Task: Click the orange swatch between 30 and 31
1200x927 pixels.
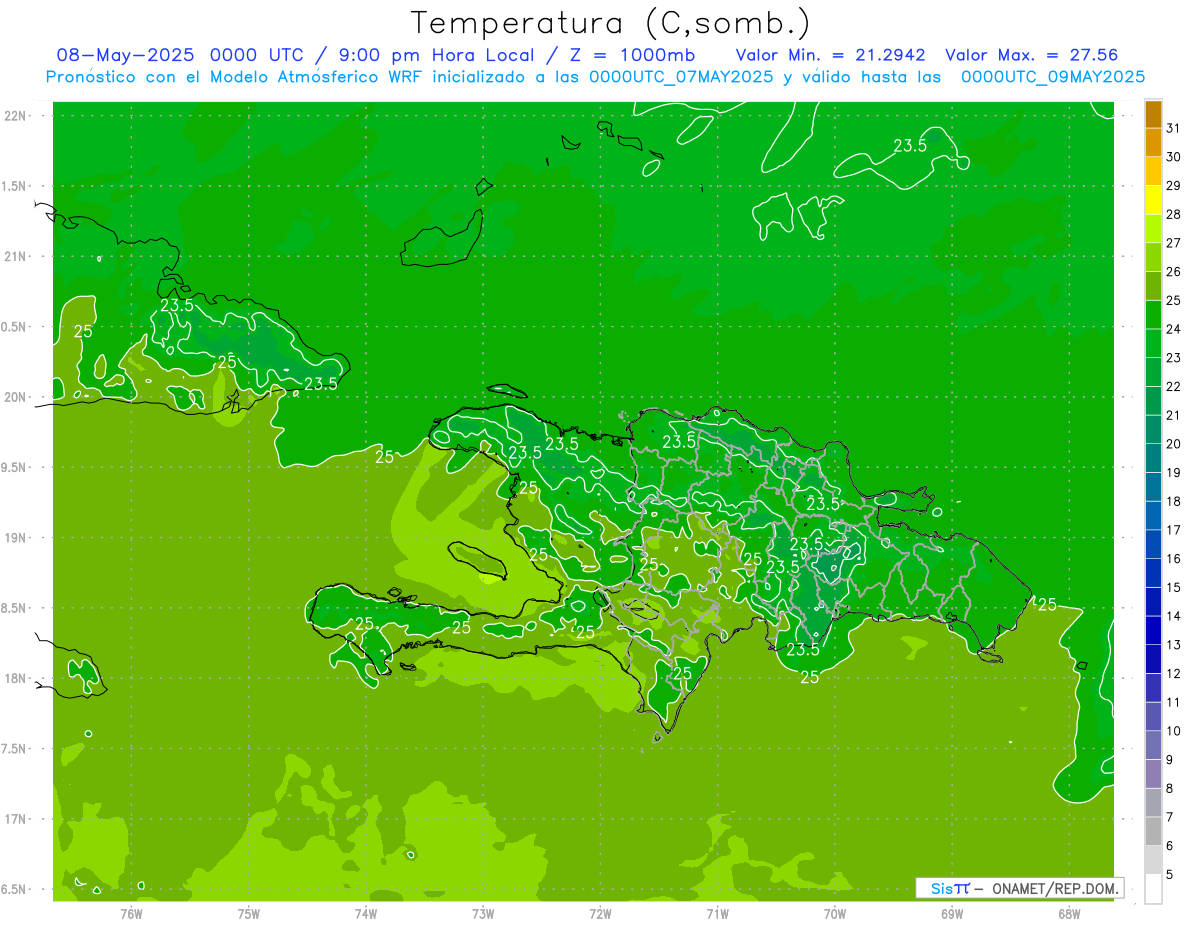Action: pos(1153,142)
